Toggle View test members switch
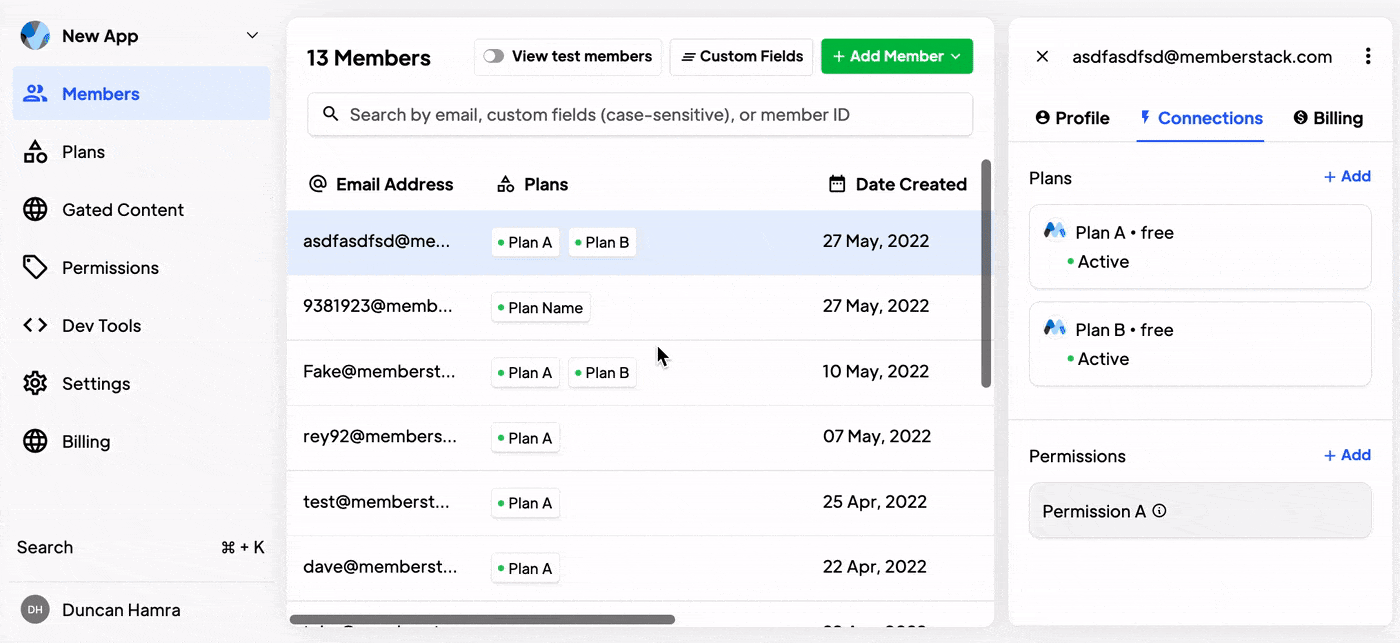This screenshot has width=1400, height=643. [x=494, y=57]
